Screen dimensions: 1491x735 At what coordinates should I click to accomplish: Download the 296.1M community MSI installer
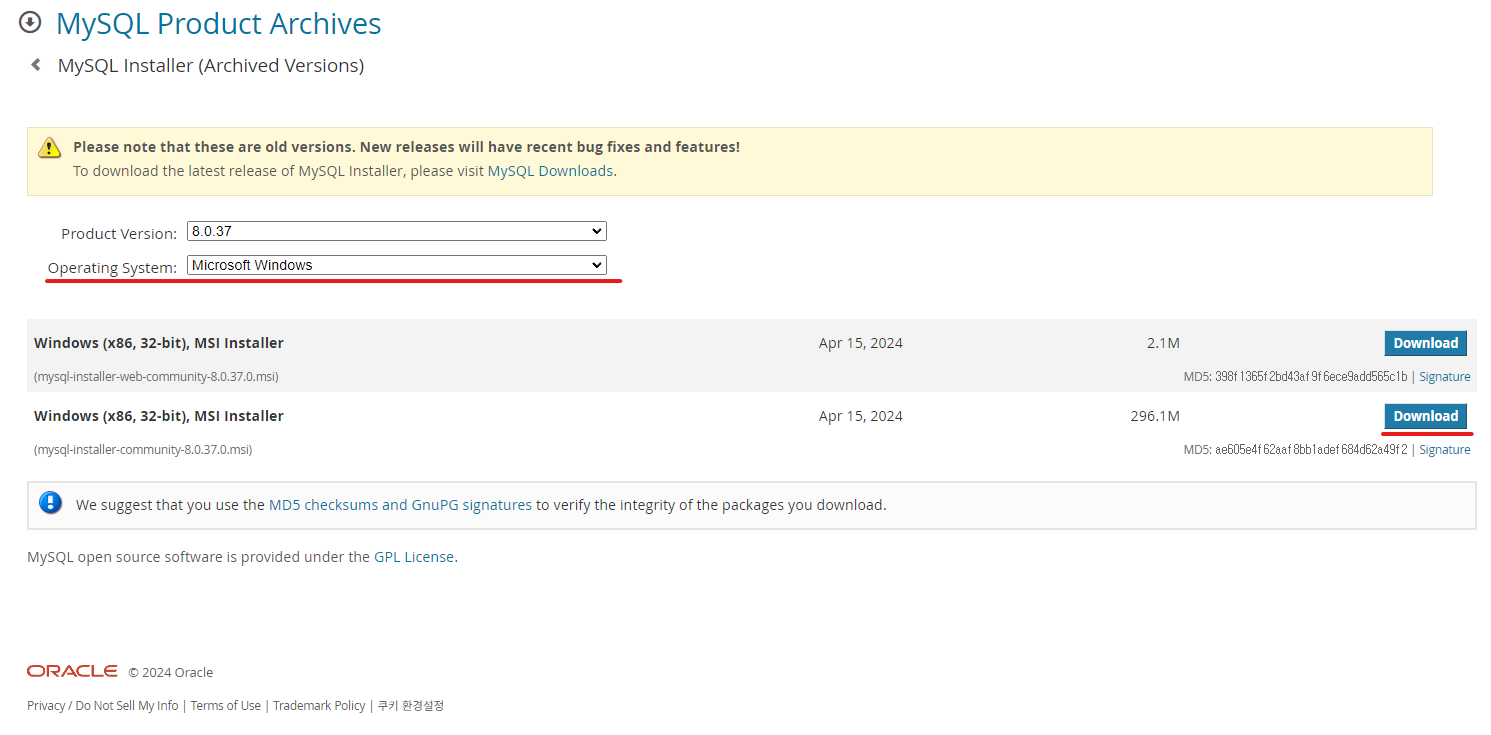[1425, 416]
